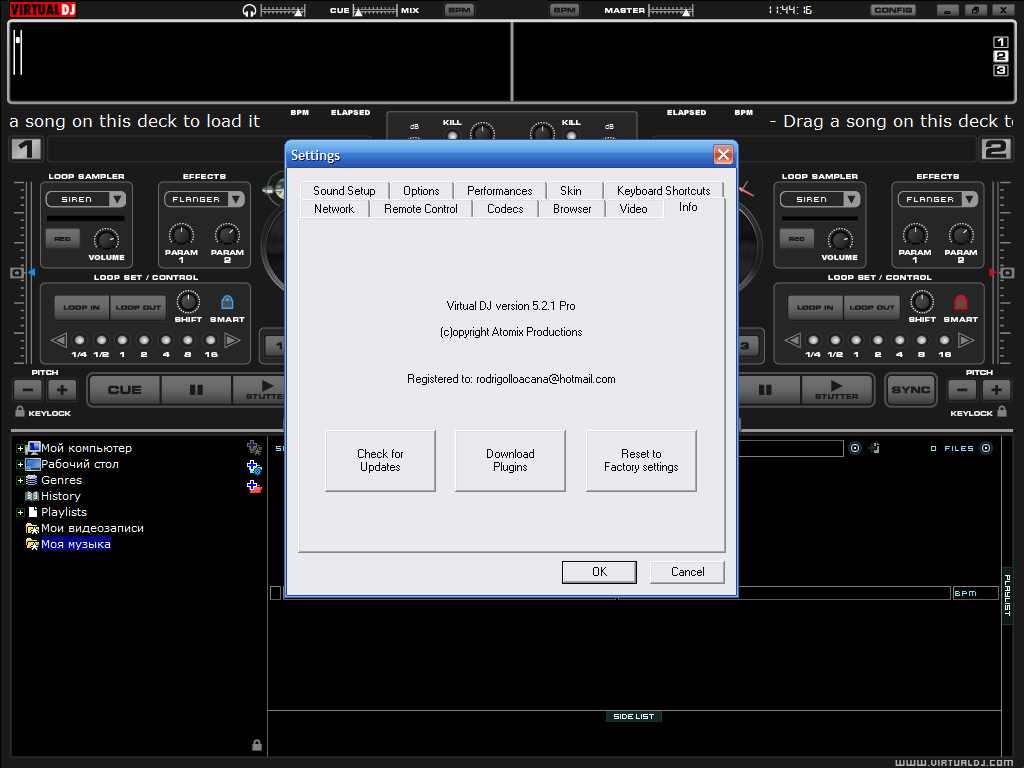Double left deck loop with right arrow
The image size is (1024, 768).
(232, 340)
